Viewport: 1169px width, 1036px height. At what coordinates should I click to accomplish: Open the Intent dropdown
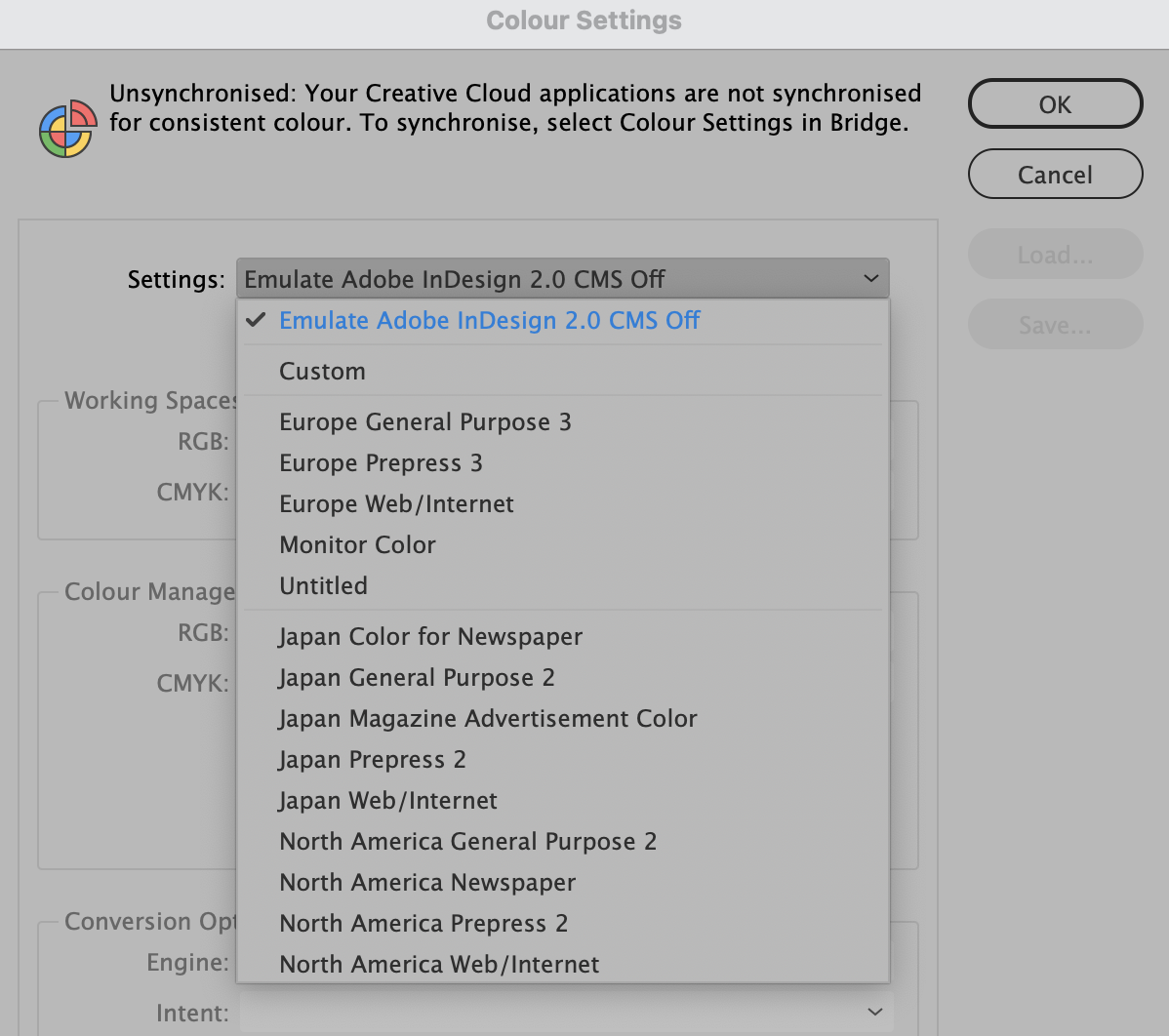566,1013
